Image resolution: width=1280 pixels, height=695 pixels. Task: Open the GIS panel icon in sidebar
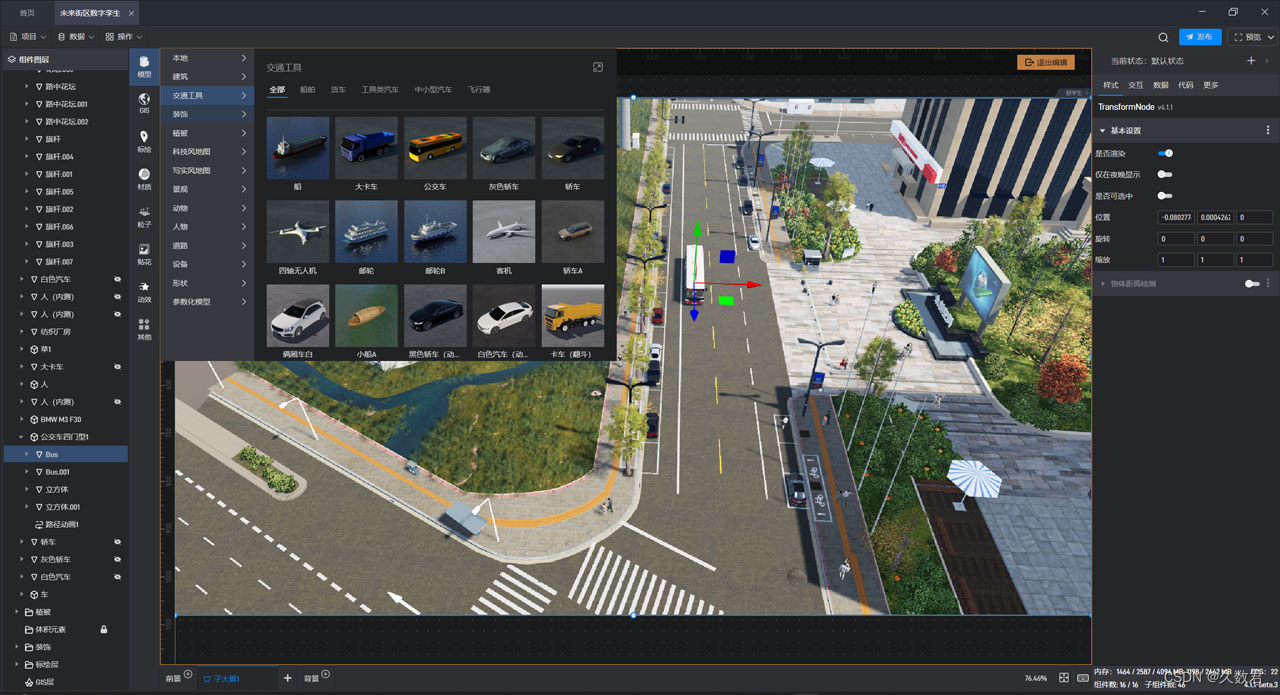pos(144,102)
